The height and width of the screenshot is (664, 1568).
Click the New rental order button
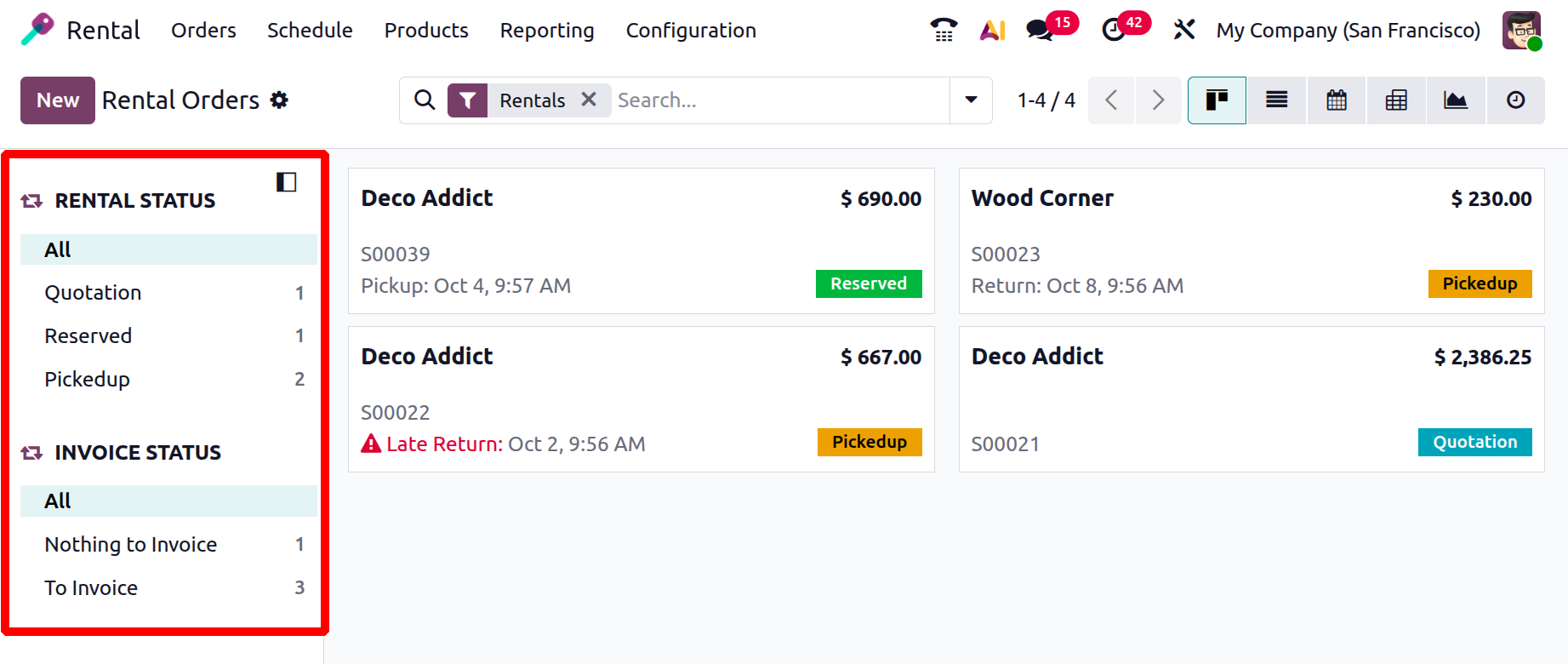tap(58, 100)
